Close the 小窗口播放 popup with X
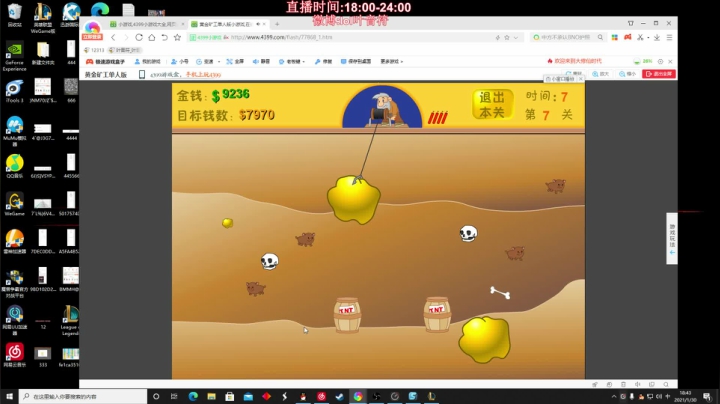This screenshot has width=720, height=404. point(581,79)
